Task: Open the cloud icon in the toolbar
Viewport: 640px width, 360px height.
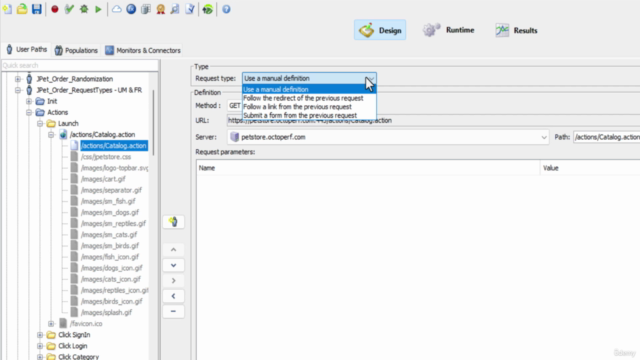Action: [117, 9]
